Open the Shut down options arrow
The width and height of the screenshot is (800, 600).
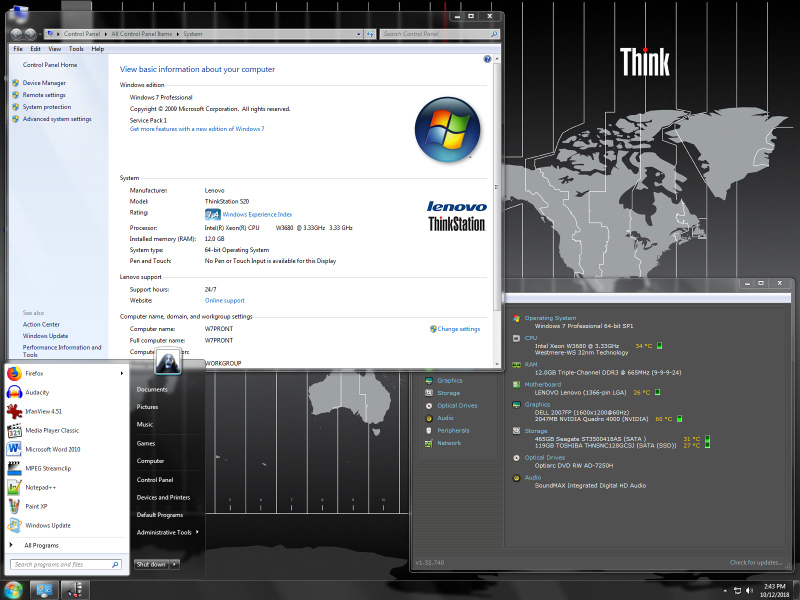pyautogui.click(x=174, y=564)
